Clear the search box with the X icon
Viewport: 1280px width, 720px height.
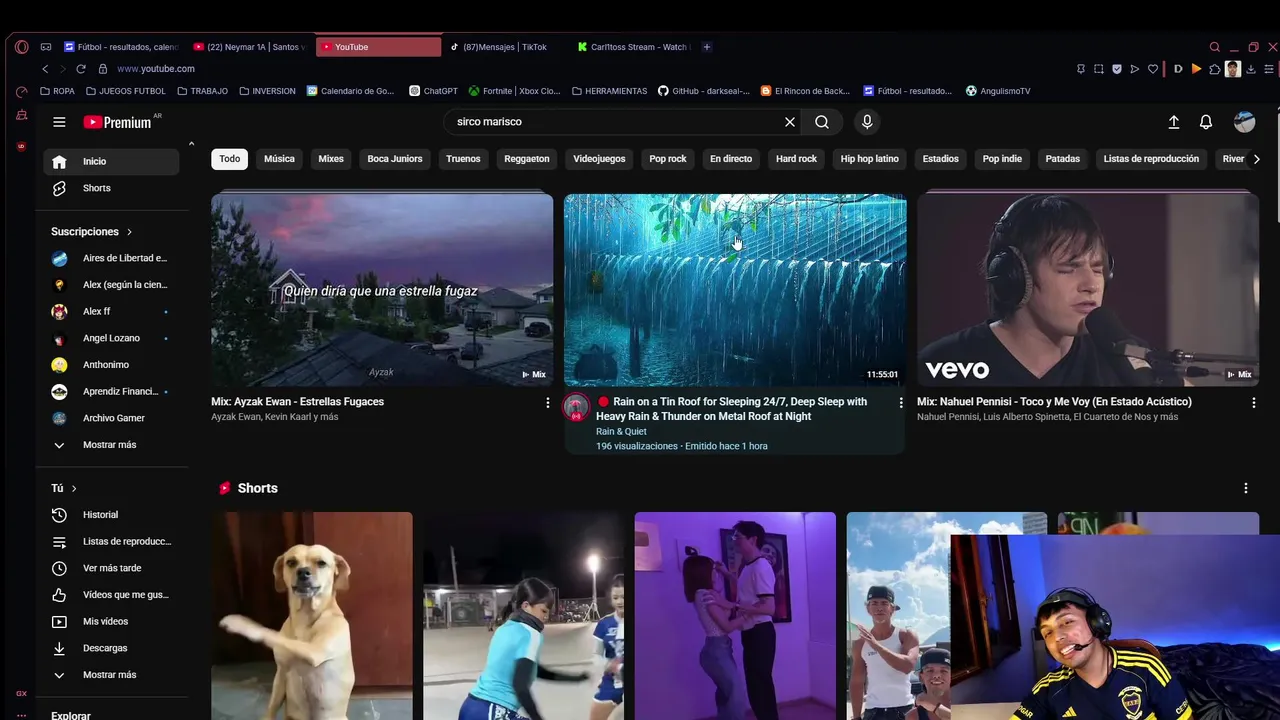[790, 122]
